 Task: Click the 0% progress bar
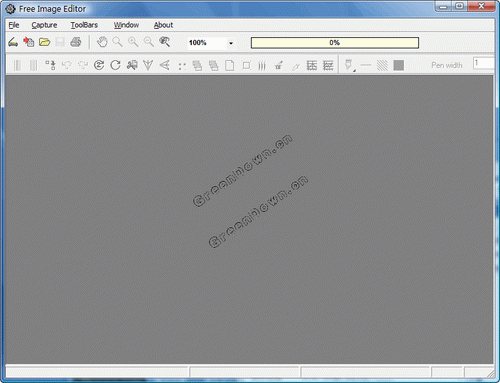coord(335,43)
